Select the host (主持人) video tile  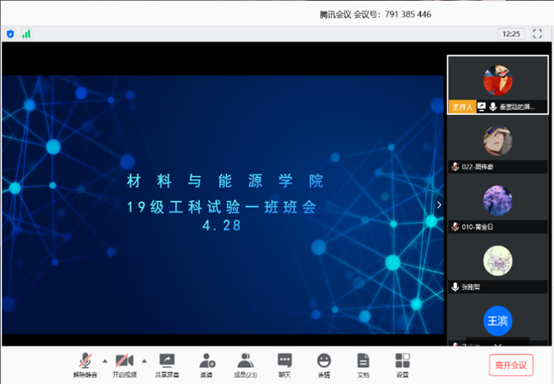498,85
